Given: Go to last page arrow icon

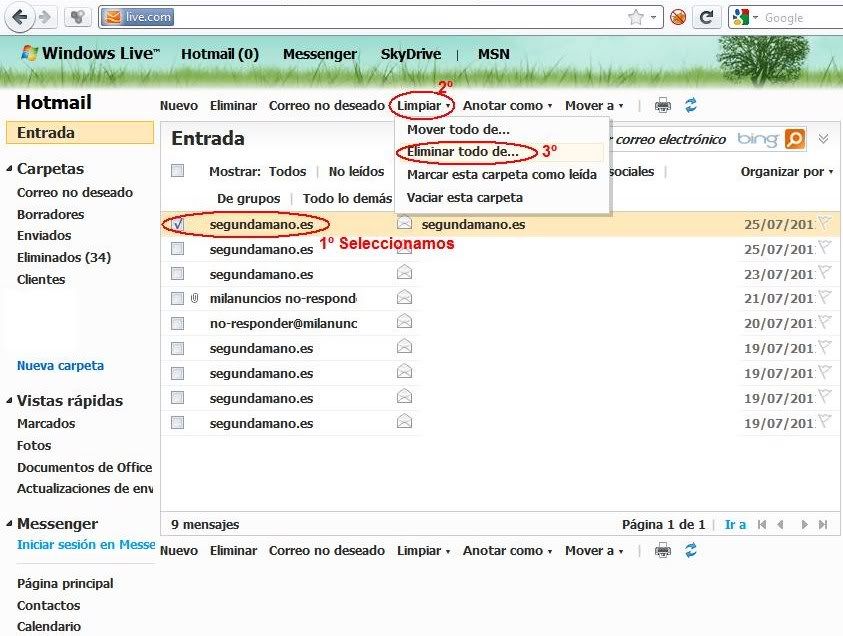Looking at the screenshot, I should [x=823, y=524].
